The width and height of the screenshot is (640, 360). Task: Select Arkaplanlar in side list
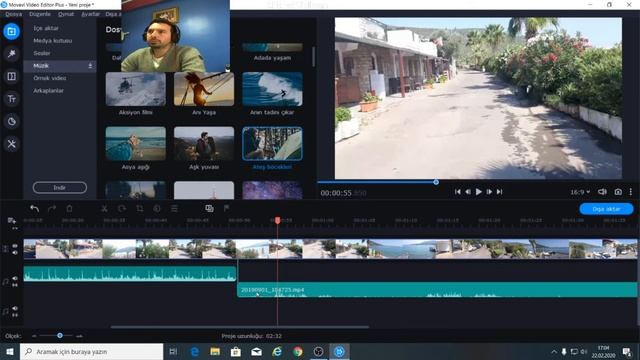[48, 91]
